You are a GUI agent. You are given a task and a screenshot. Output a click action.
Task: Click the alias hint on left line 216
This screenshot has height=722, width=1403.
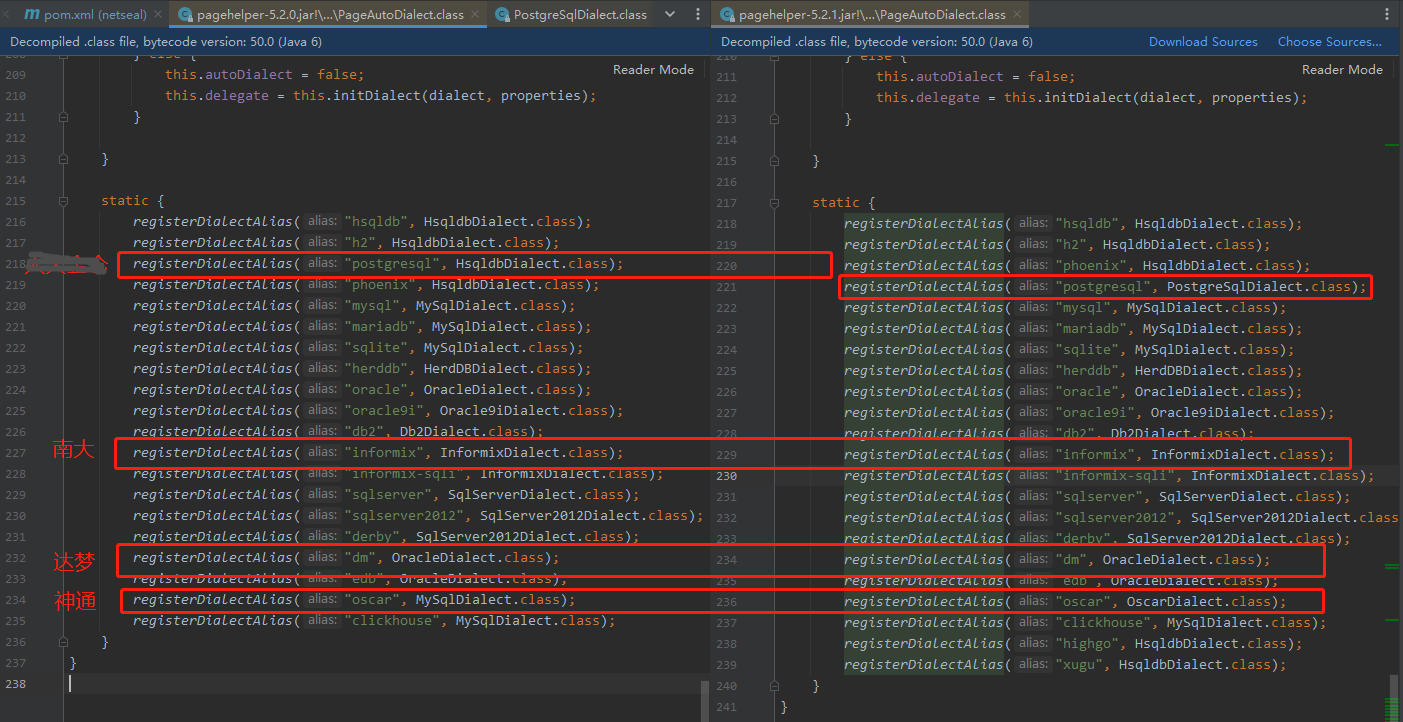click(x=322, y=222)
